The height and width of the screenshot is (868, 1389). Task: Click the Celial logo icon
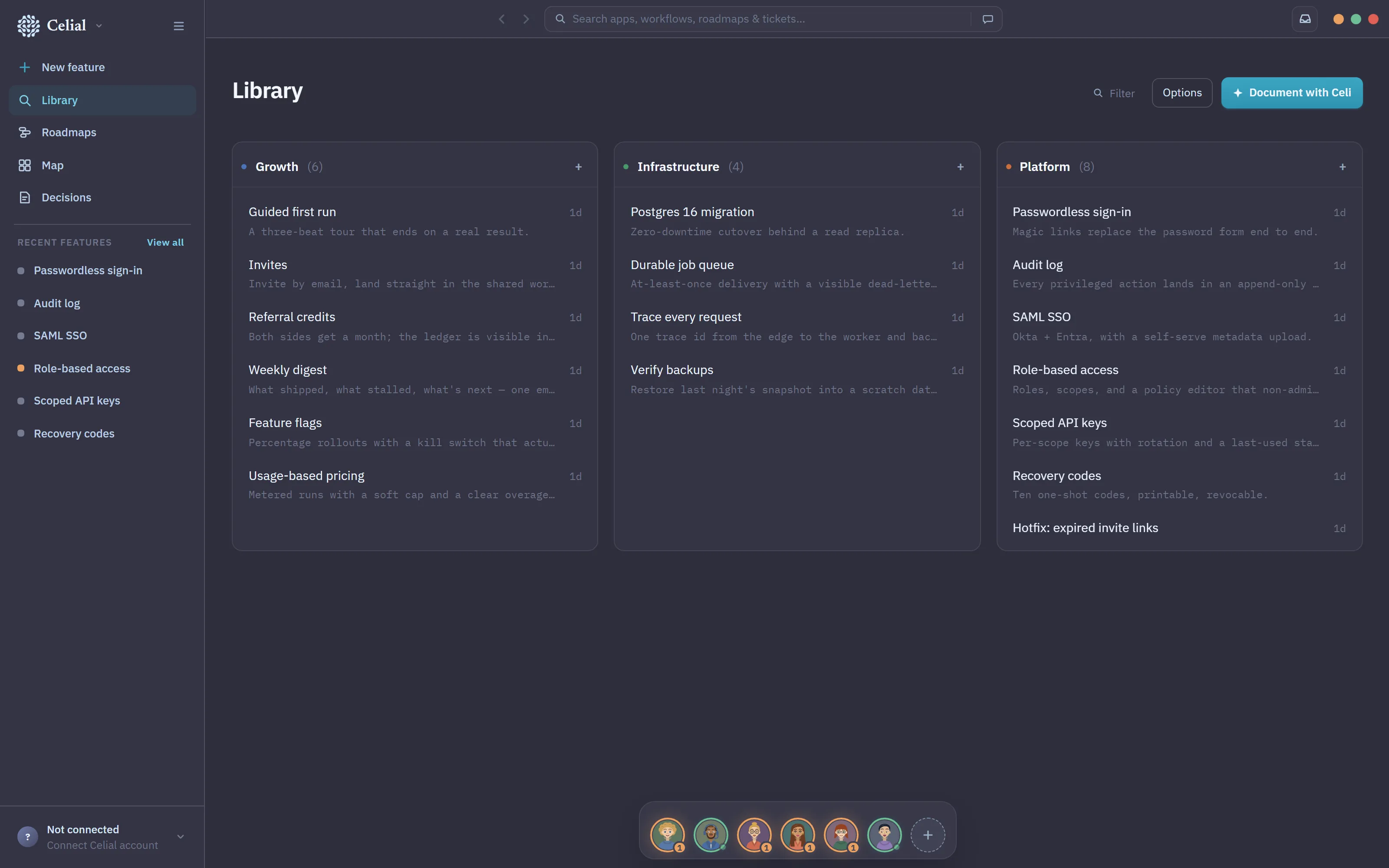(28, 26)
